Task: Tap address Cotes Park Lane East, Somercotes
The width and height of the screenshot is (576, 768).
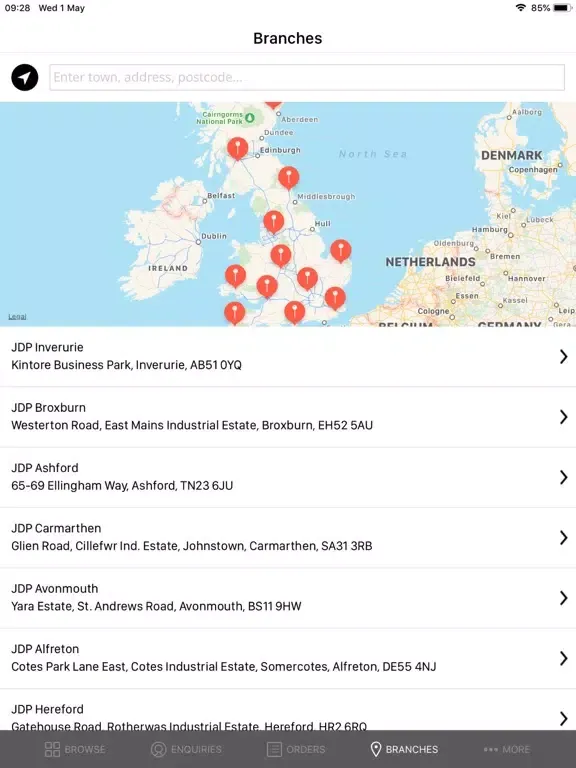Action: [x=224, y=666]
